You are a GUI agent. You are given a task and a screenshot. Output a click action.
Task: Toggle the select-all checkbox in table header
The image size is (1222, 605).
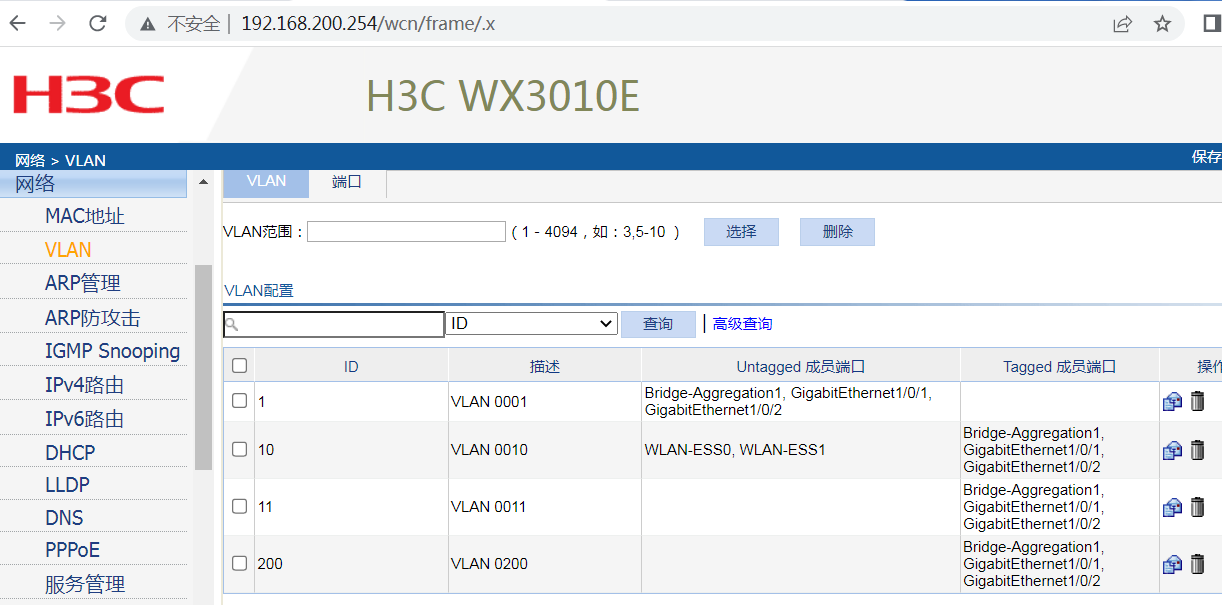tap(239, 366)
